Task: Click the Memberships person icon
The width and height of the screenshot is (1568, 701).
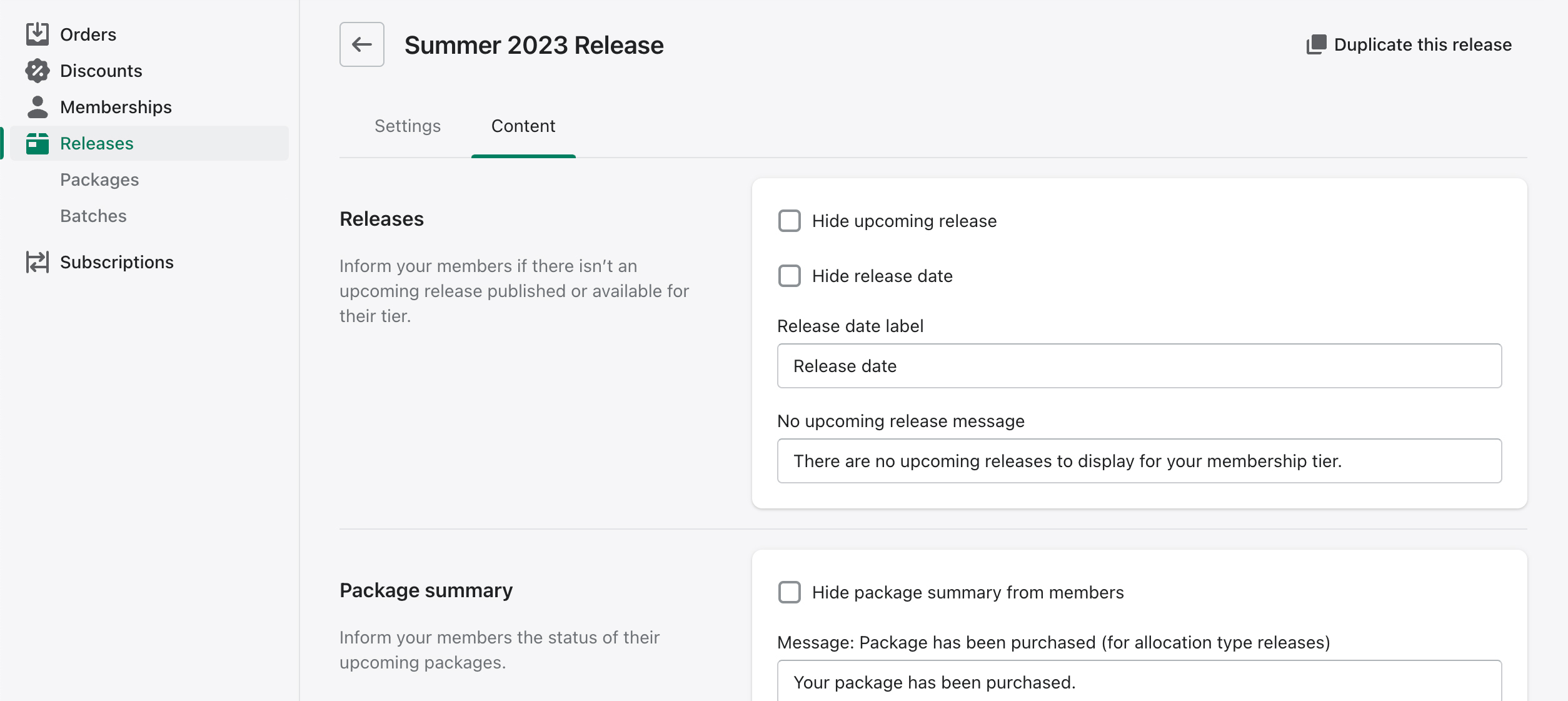Action: coord(37,107)
